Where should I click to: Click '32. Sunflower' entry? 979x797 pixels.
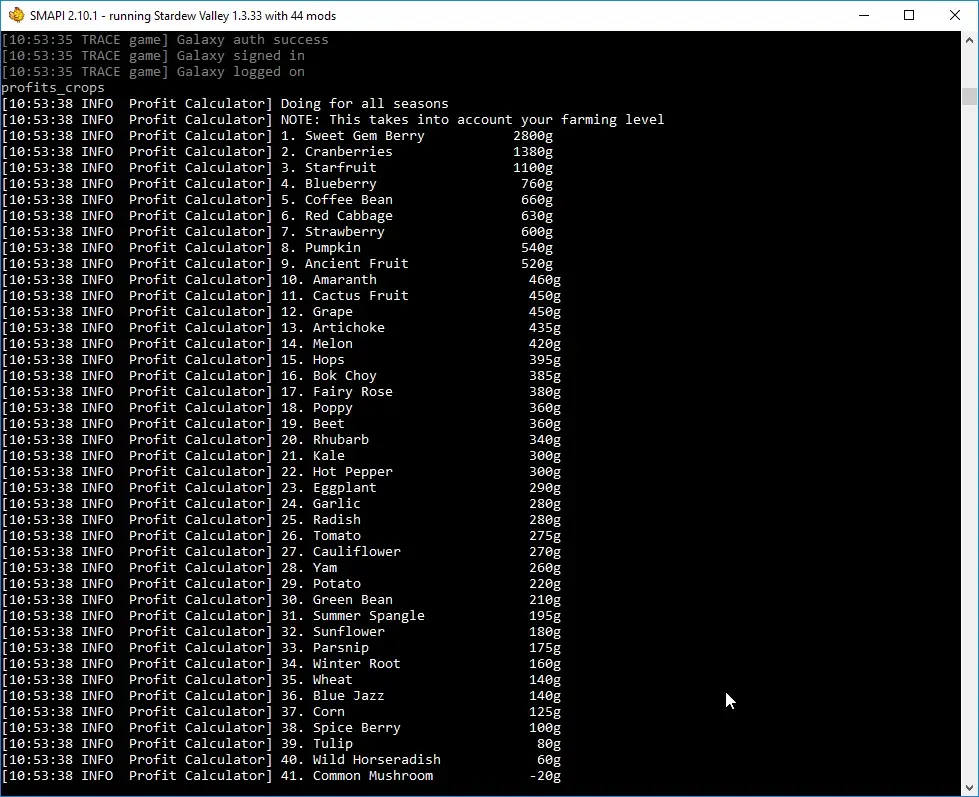(333, 632)
